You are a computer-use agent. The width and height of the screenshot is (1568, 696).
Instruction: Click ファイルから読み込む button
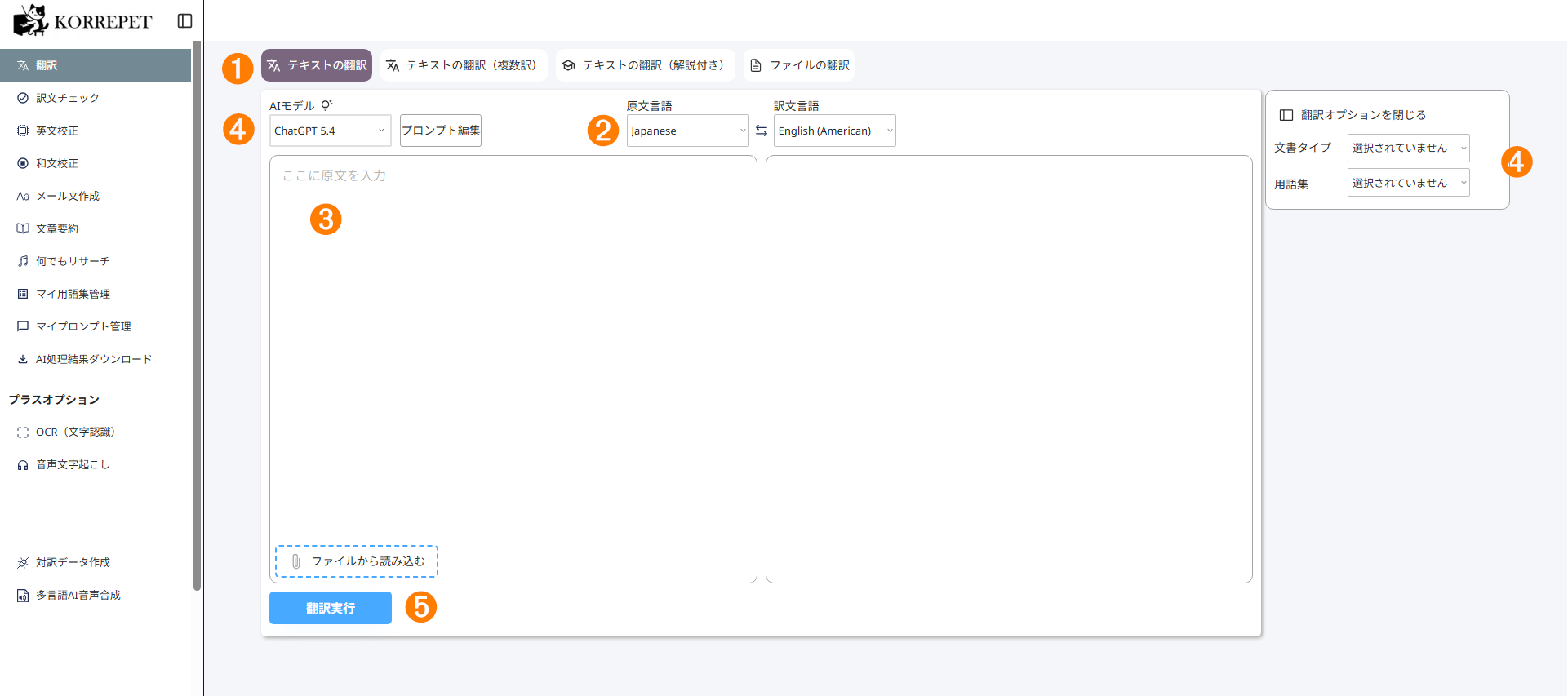(x=357, y=561)
